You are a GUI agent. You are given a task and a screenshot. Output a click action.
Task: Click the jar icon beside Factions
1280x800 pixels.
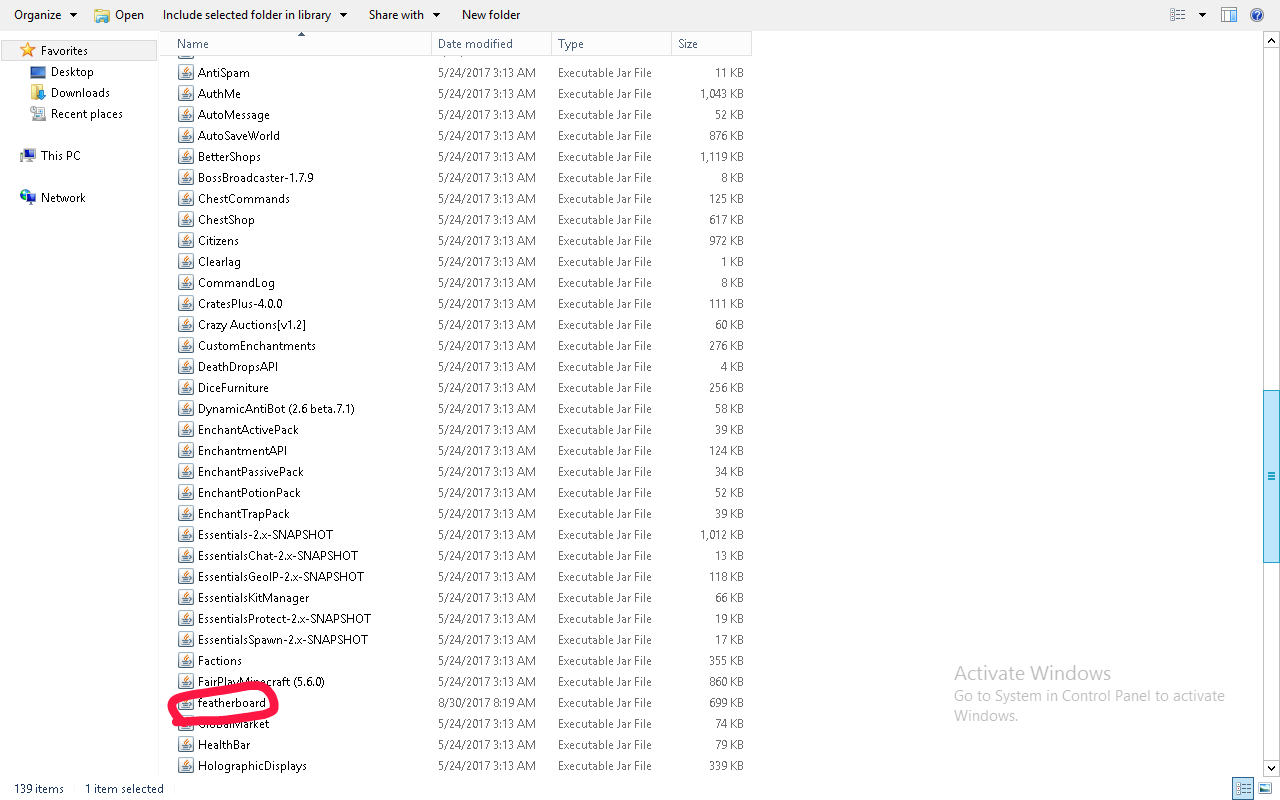(185, 661)
